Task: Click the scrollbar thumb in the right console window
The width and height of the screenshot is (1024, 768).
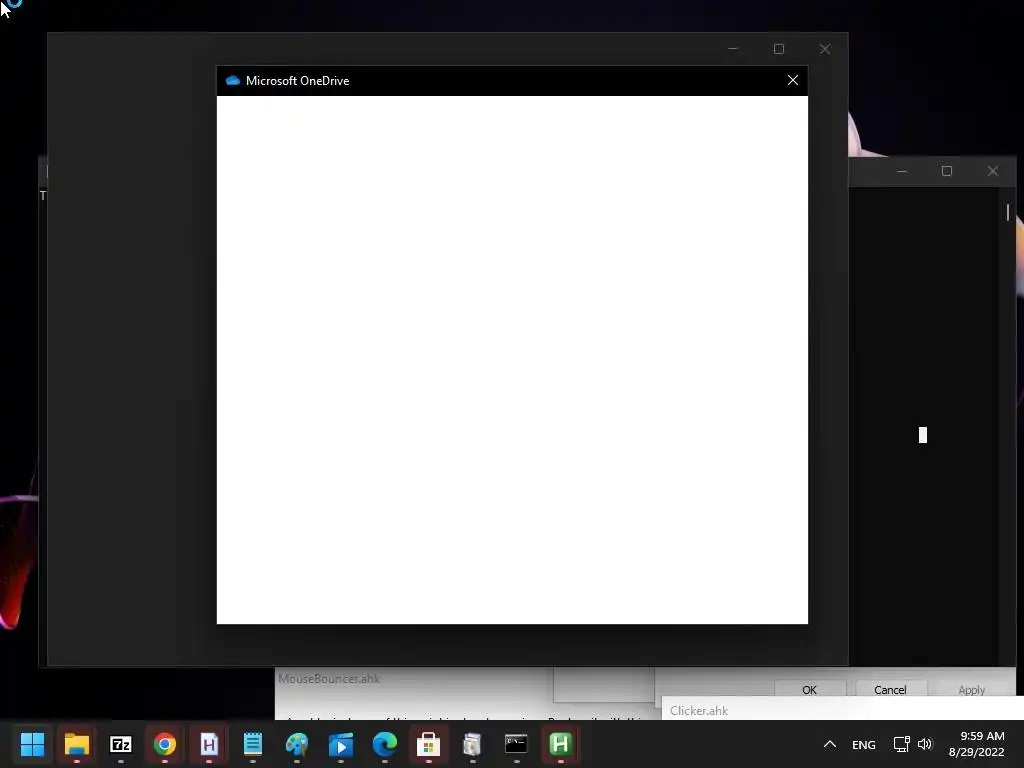Action: (x=1008, y=212)
